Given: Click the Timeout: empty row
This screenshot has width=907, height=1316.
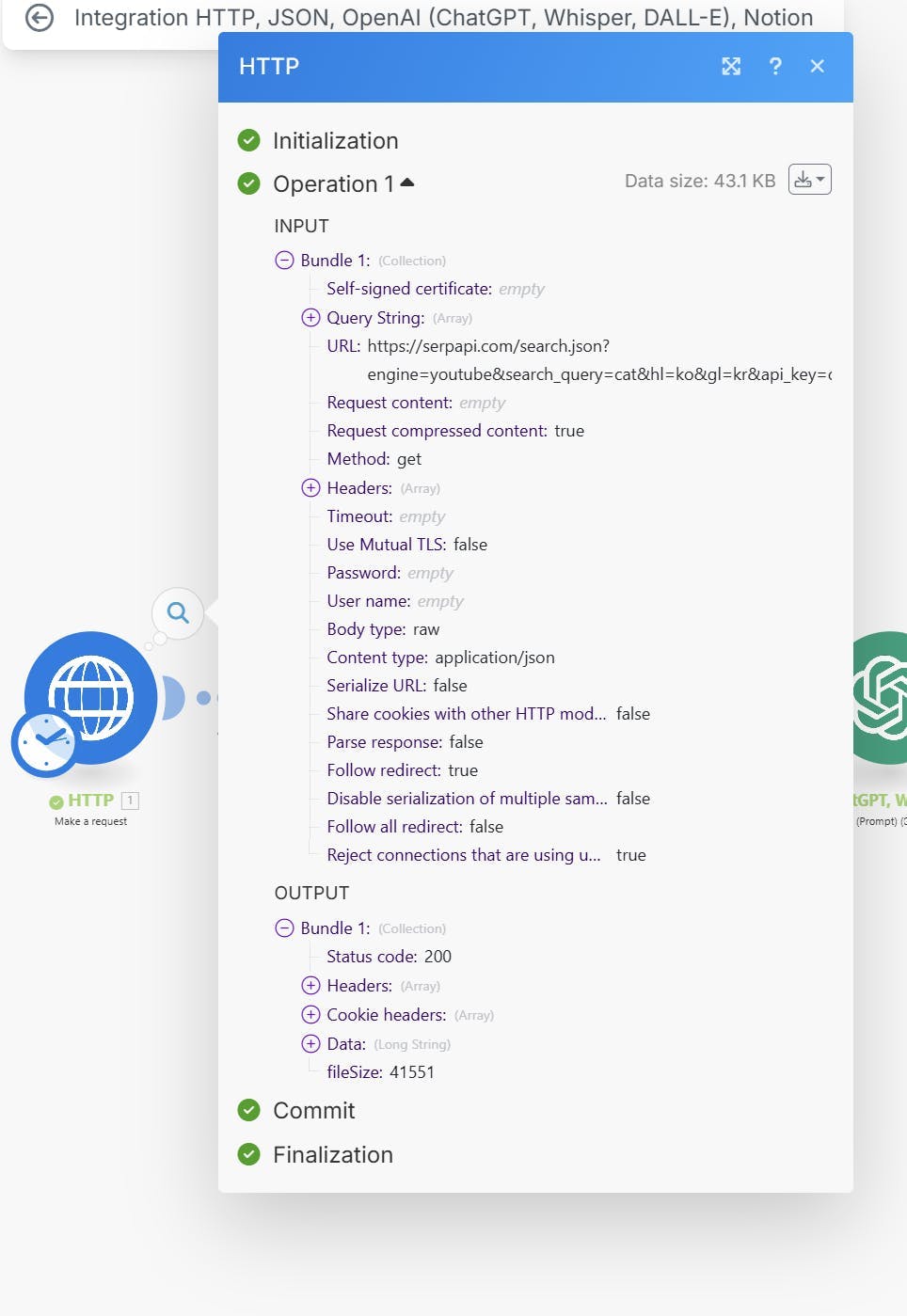Looking at the screenshot, I should 386,516.
